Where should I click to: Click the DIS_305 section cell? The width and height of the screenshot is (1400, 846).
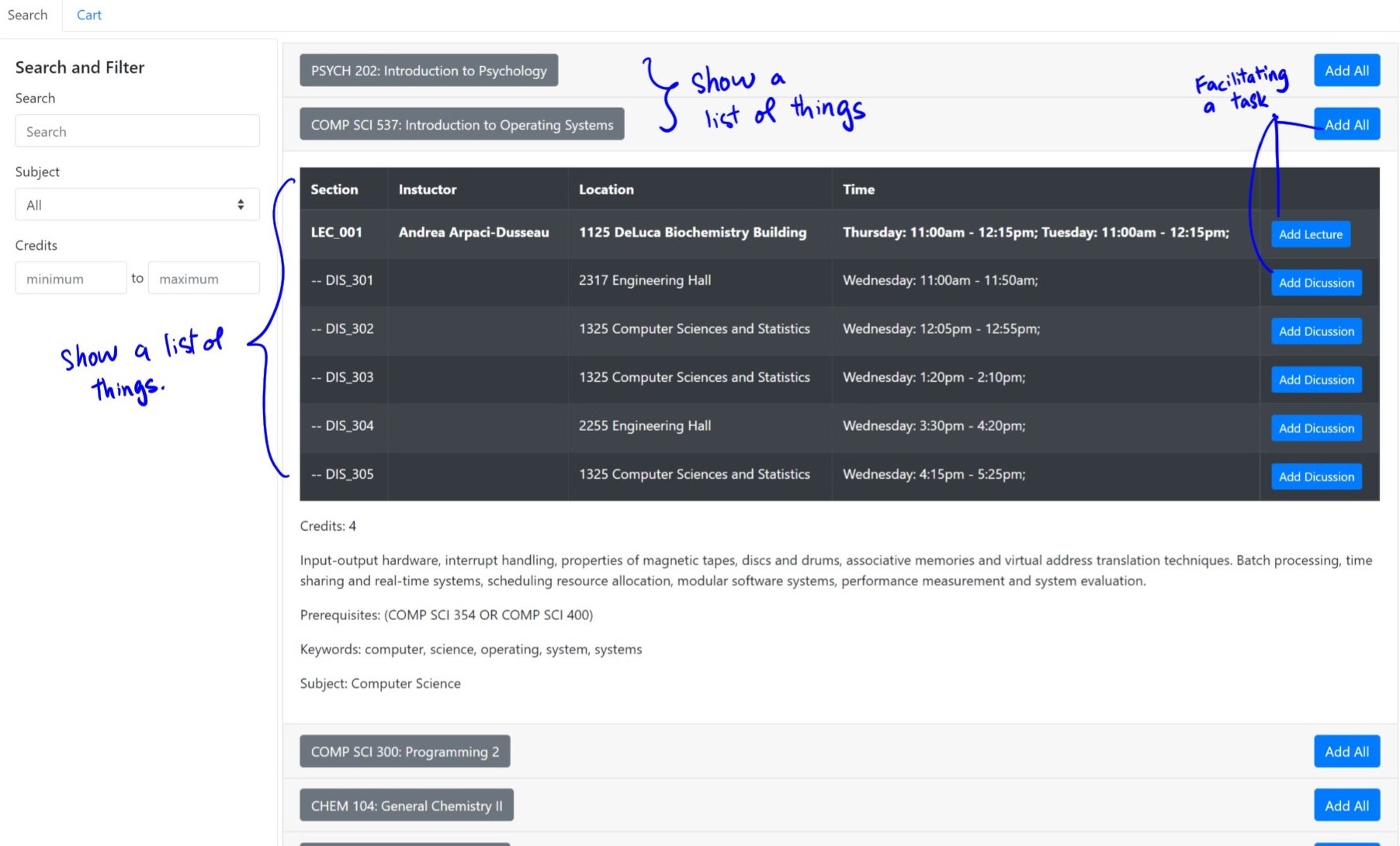click(344, 476)
